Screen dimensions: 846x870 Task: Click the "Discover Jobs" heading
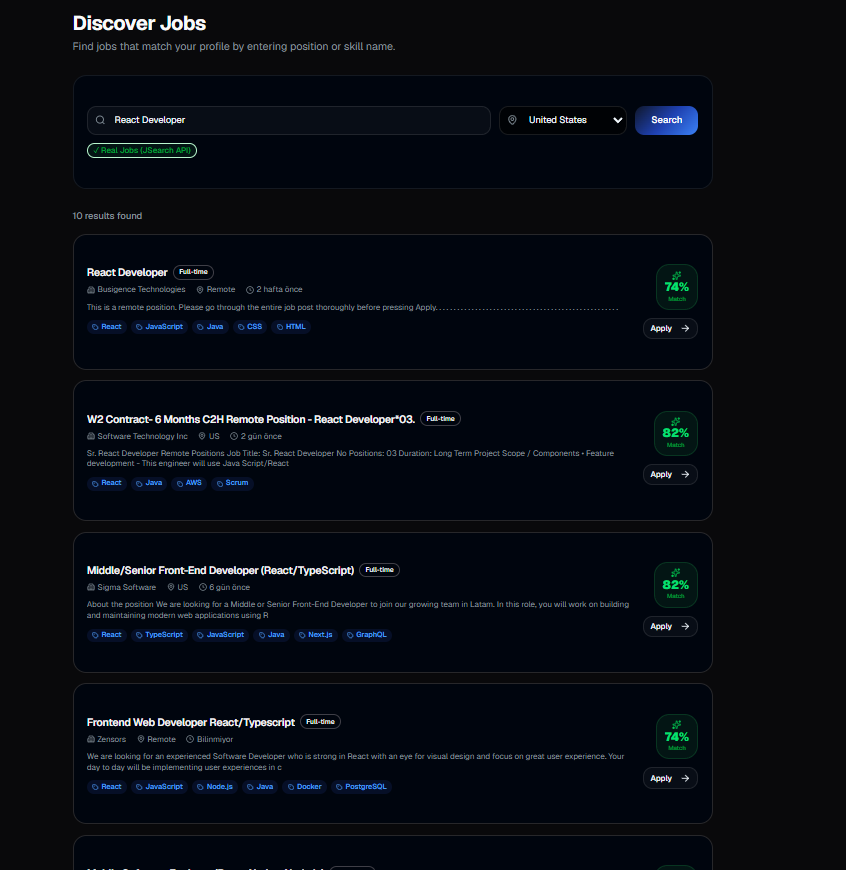pos(139,23)
